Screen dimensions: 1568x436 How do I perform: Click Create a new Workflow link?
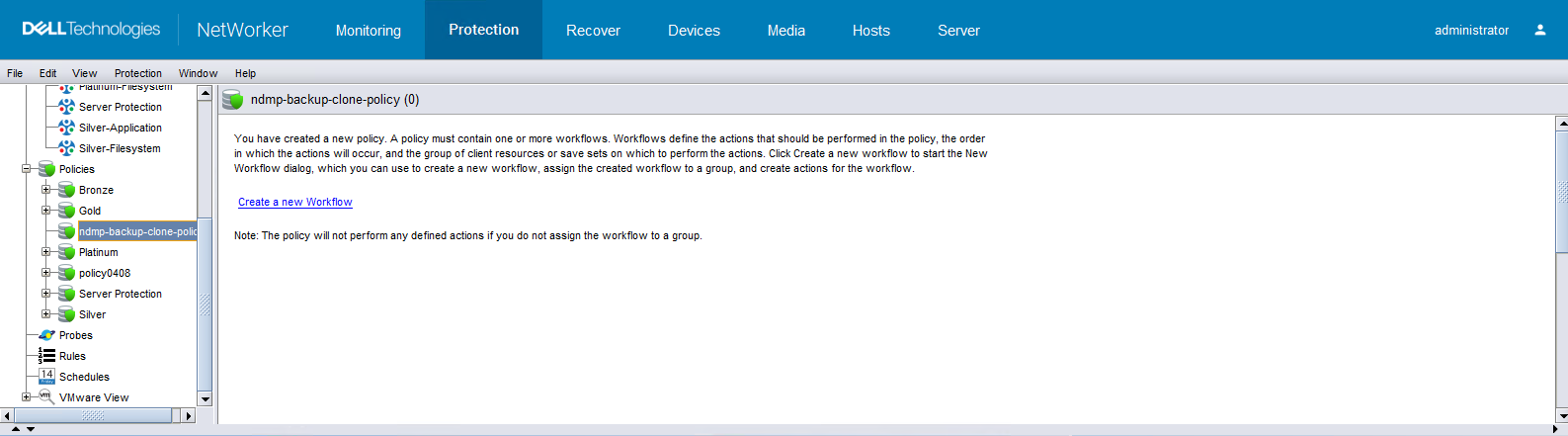294,202
